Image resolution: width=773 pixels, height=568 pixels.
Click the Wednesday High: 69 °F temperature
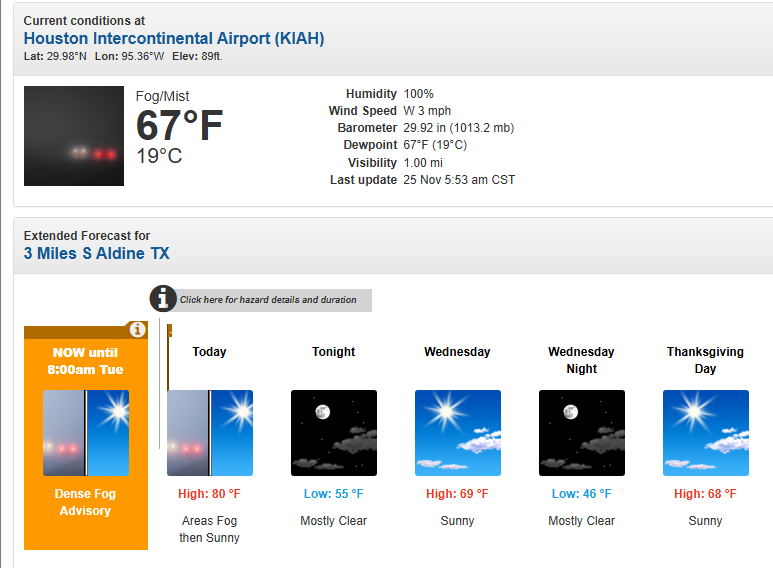(458, 494)
